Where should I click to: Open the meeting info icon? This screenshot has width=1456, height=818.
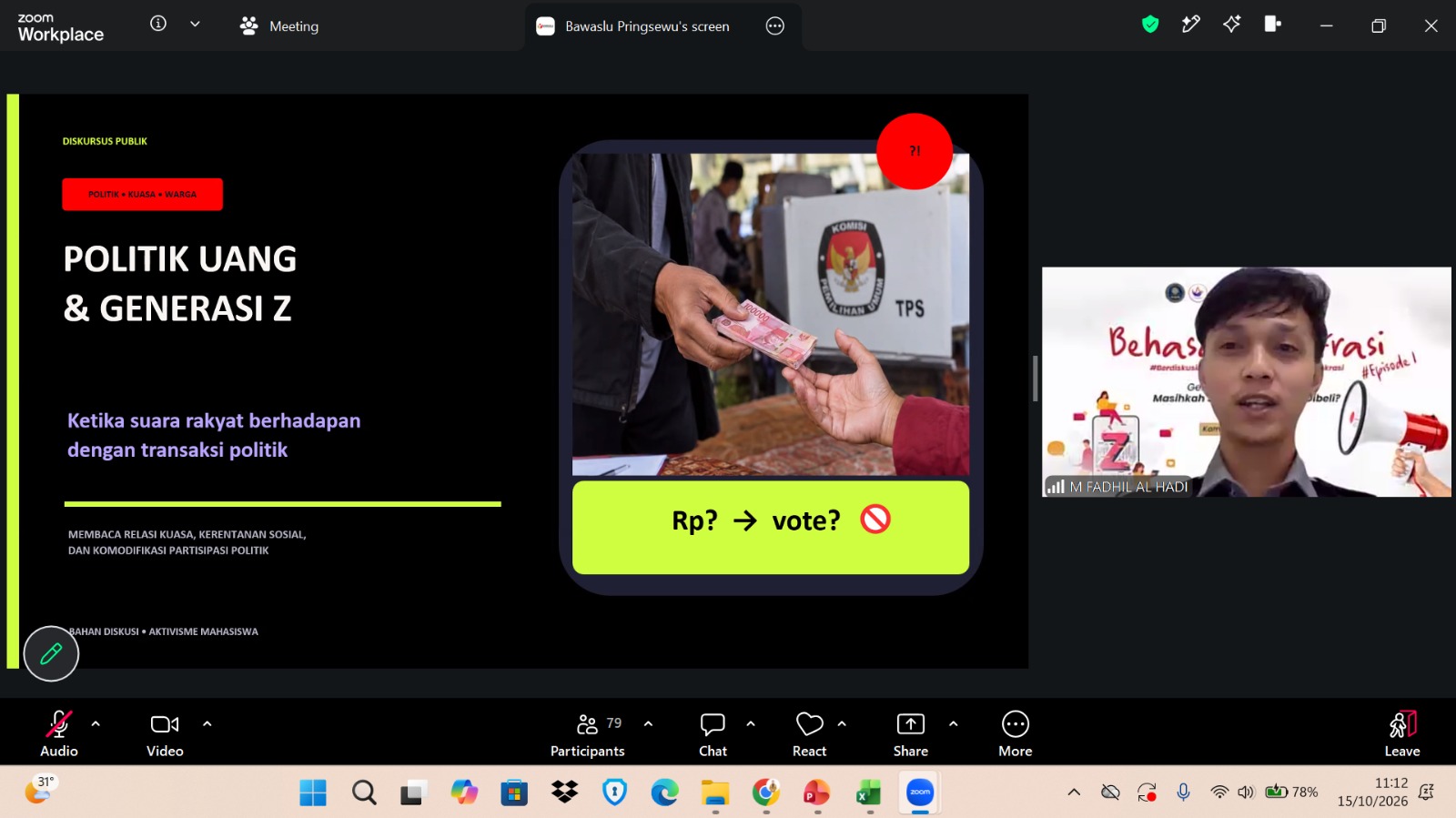158,25
